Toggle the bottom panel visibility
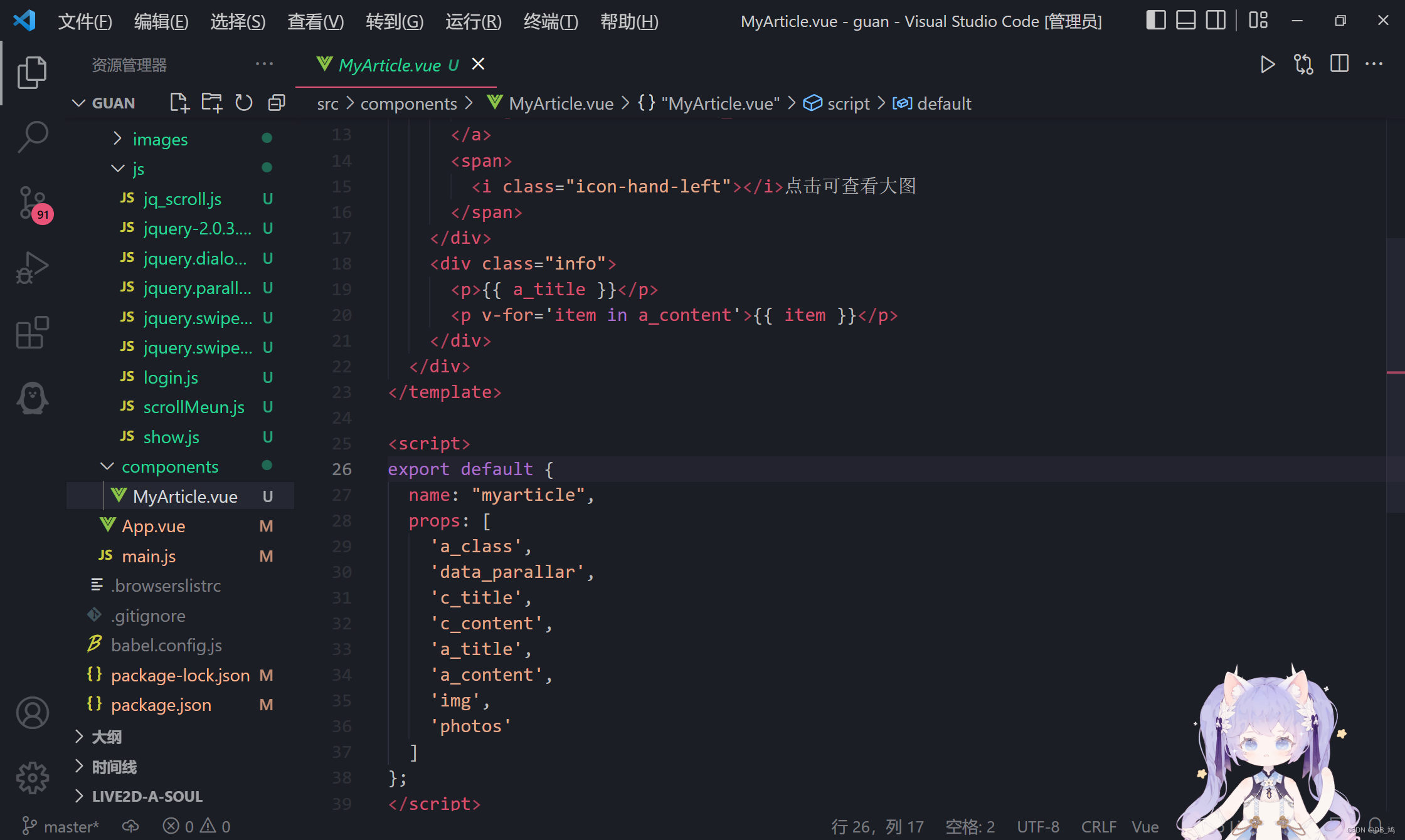Viewport: 1405px width, 840px height. point(1185,21)
